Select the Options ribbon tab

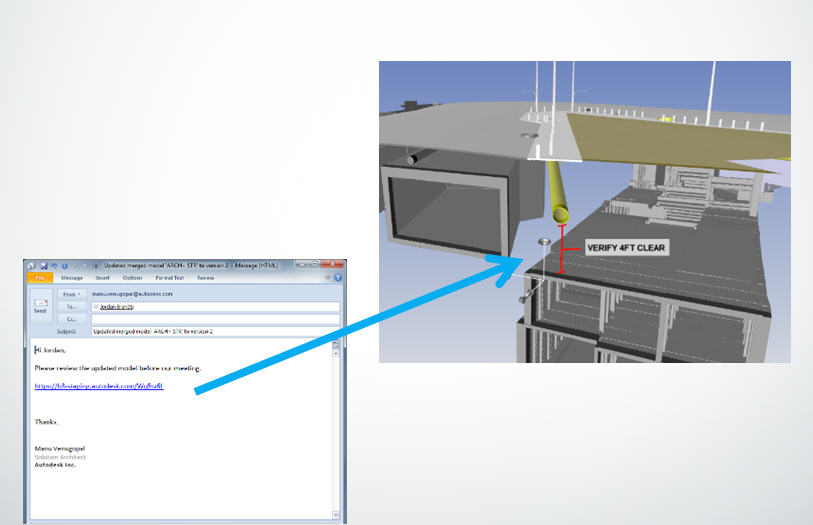134,277
